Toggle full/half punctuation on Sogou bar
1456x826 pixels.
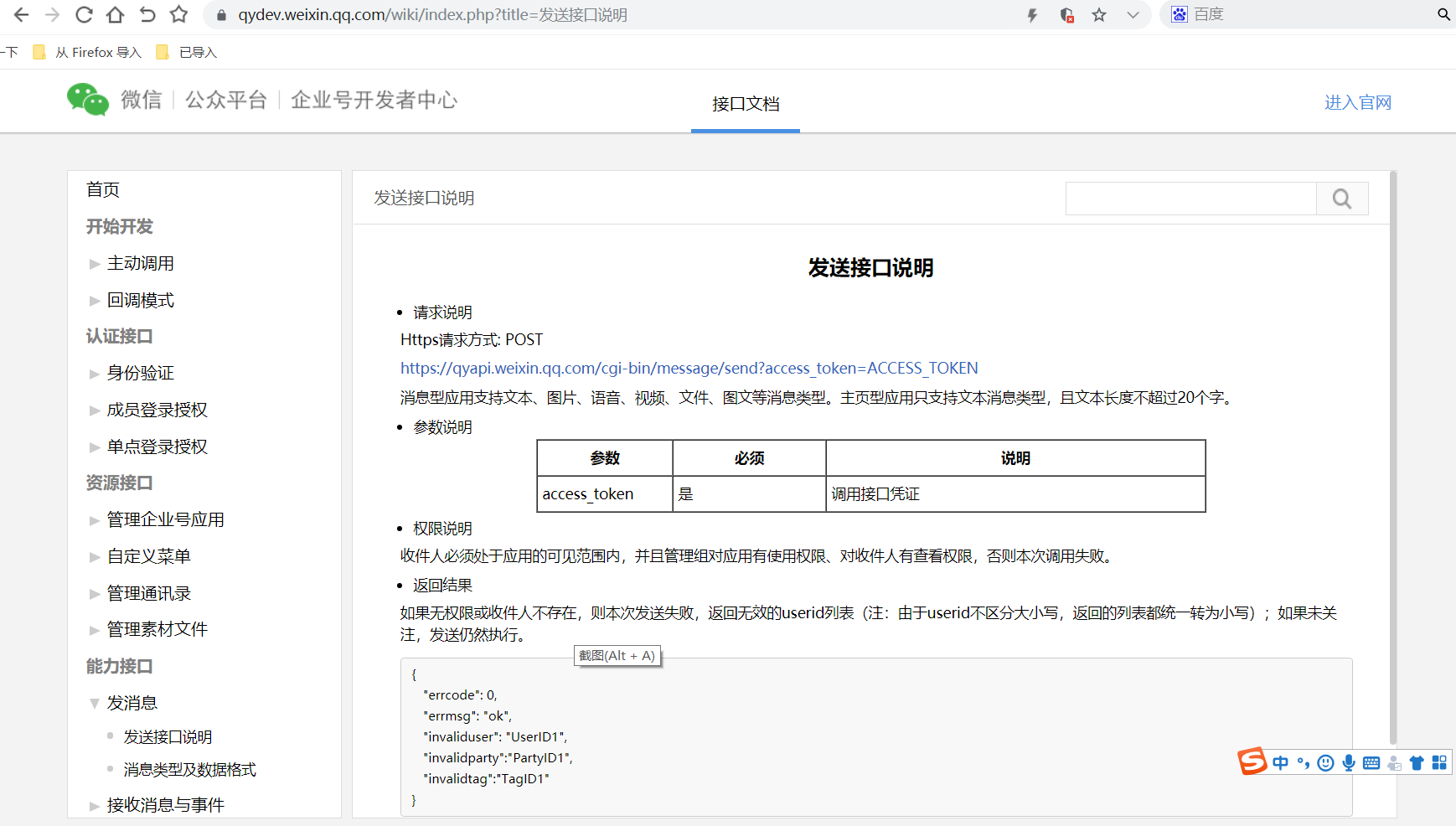tap(1303, 763)
